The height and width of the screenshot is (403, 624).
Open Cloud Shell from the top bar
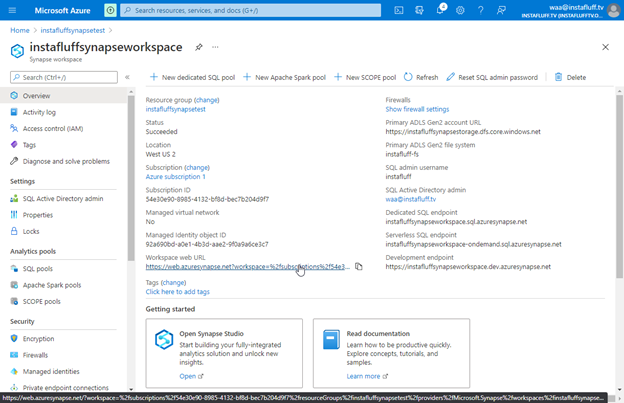point(399,10)
